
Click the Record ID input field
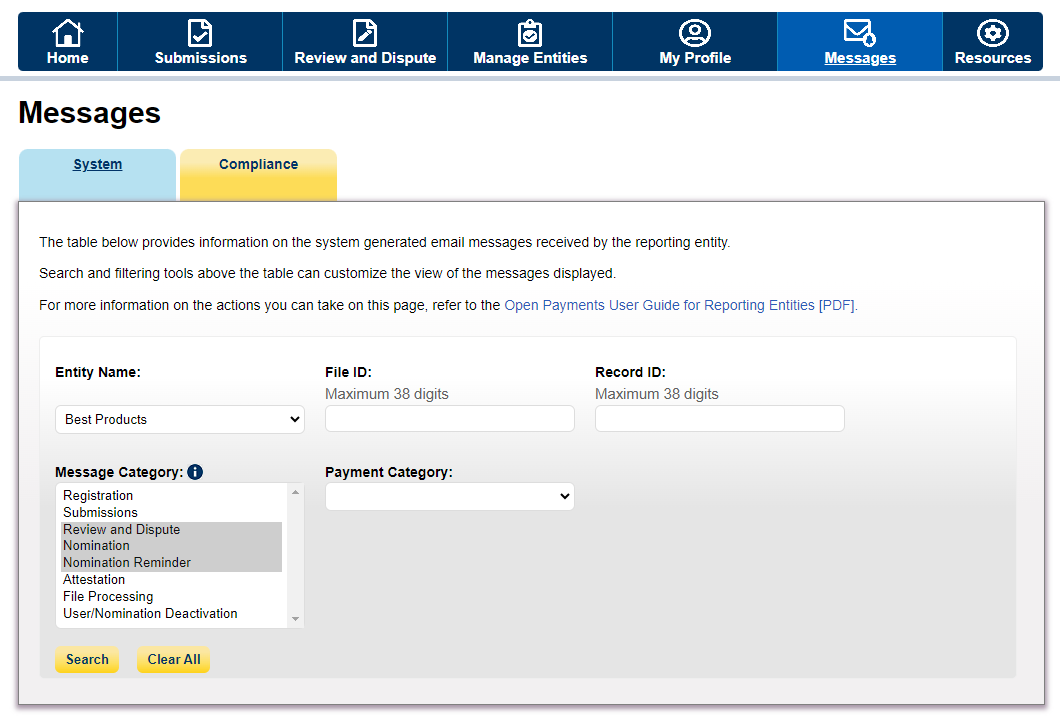719,419
